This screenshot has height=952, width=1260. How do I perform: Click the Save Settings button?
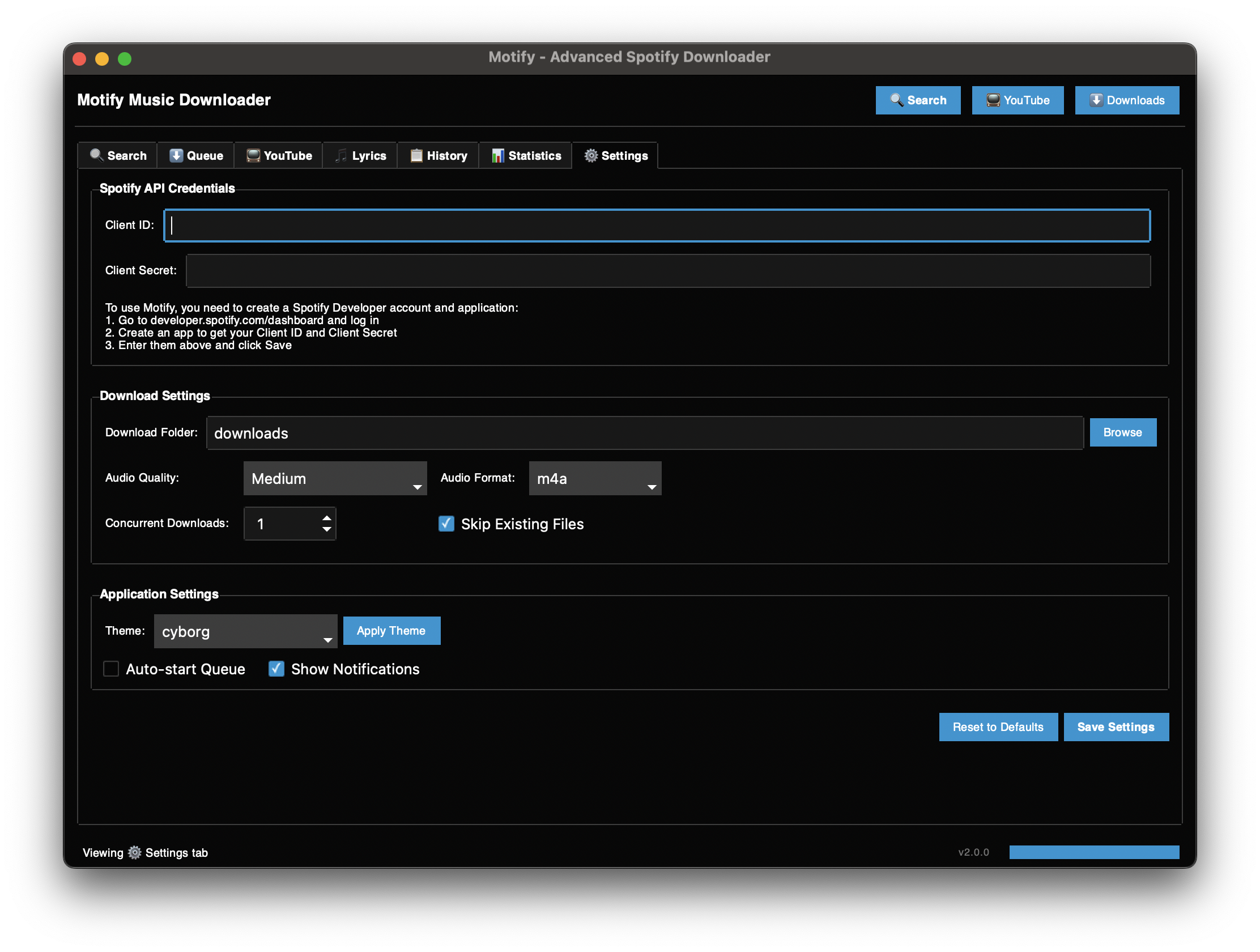1116,727
